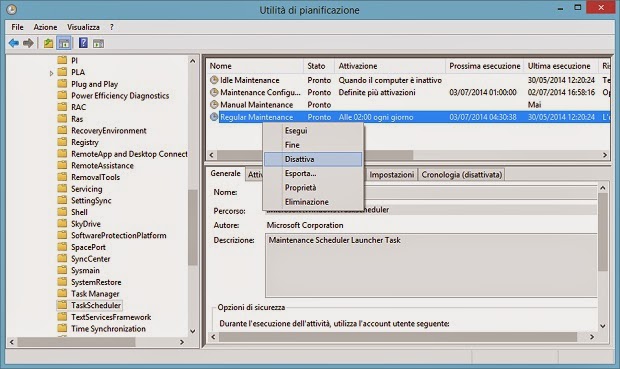The height and width of the screenshot is (369, 620).
Task: Click the Descrizione text box
Action: (431, 265)
